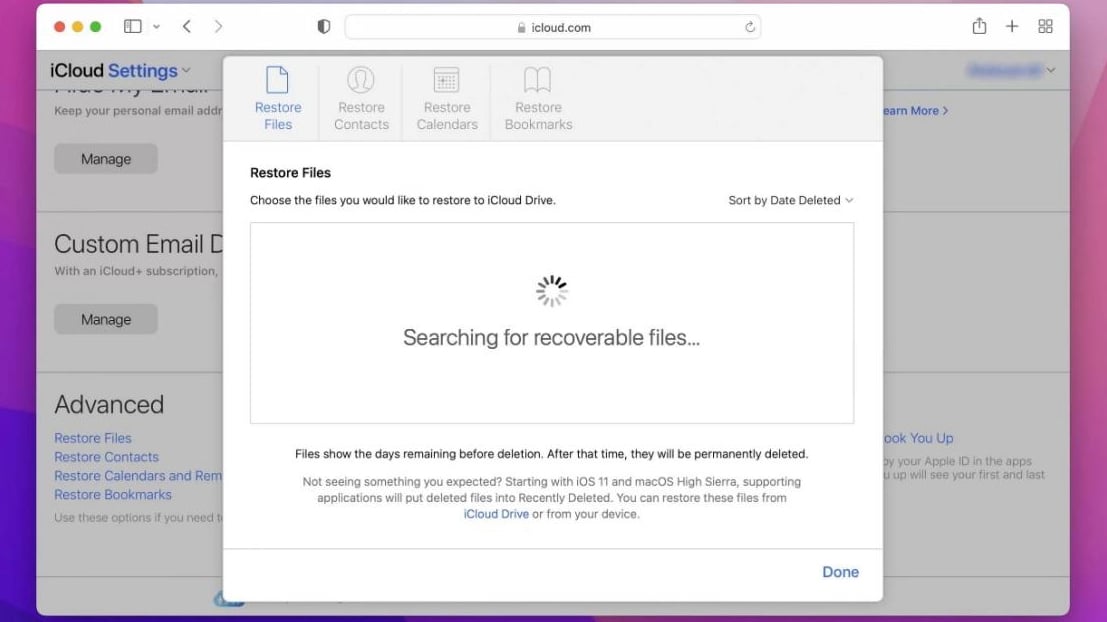Switch to the Restore Calendars tab

(x=446, y=98)
